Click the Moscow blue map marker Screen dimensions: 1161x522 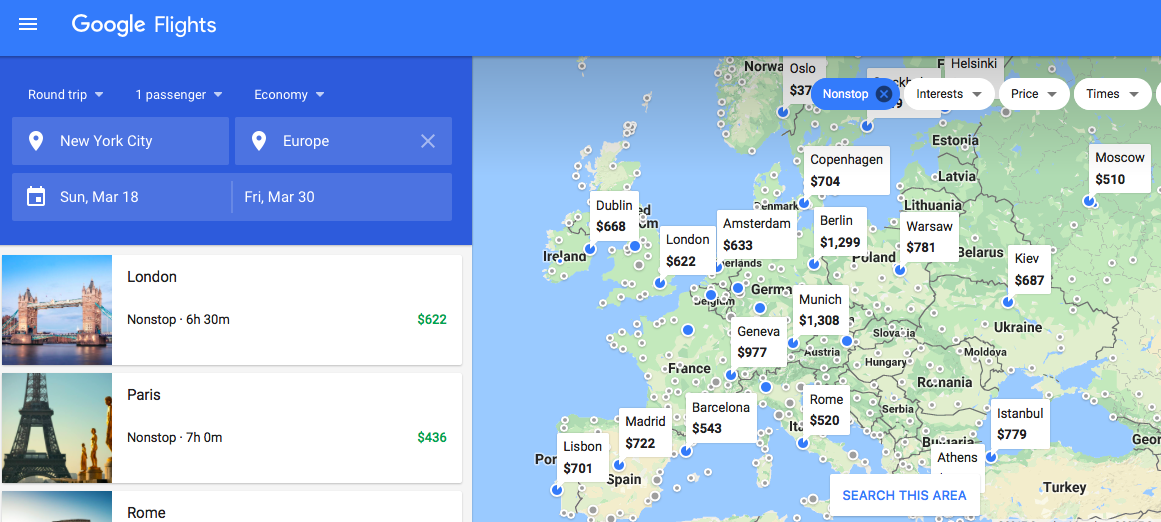pyautogui.click(x=1088, y=201)
